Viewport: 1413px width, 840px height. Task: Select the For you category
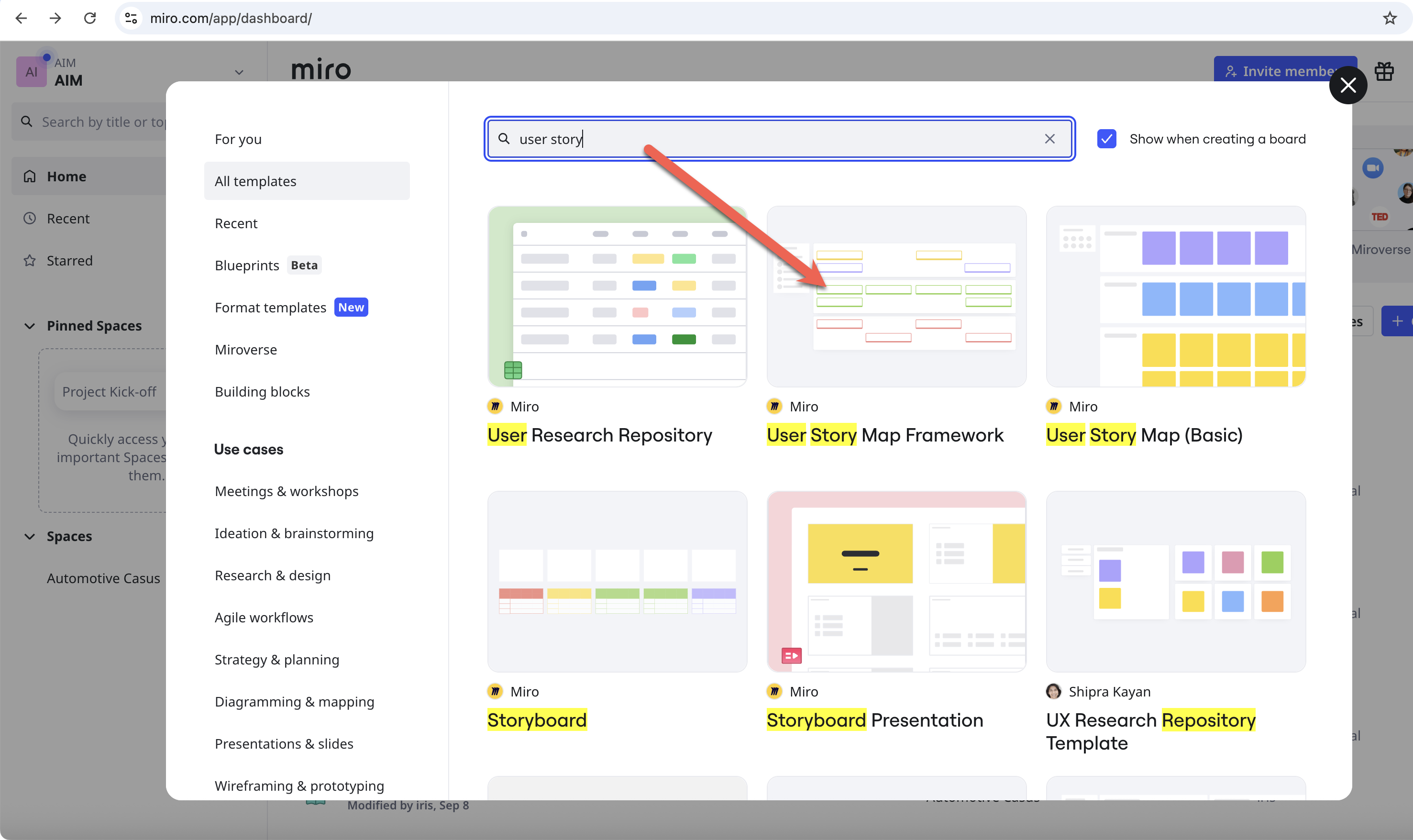click(x=238, y=139)
